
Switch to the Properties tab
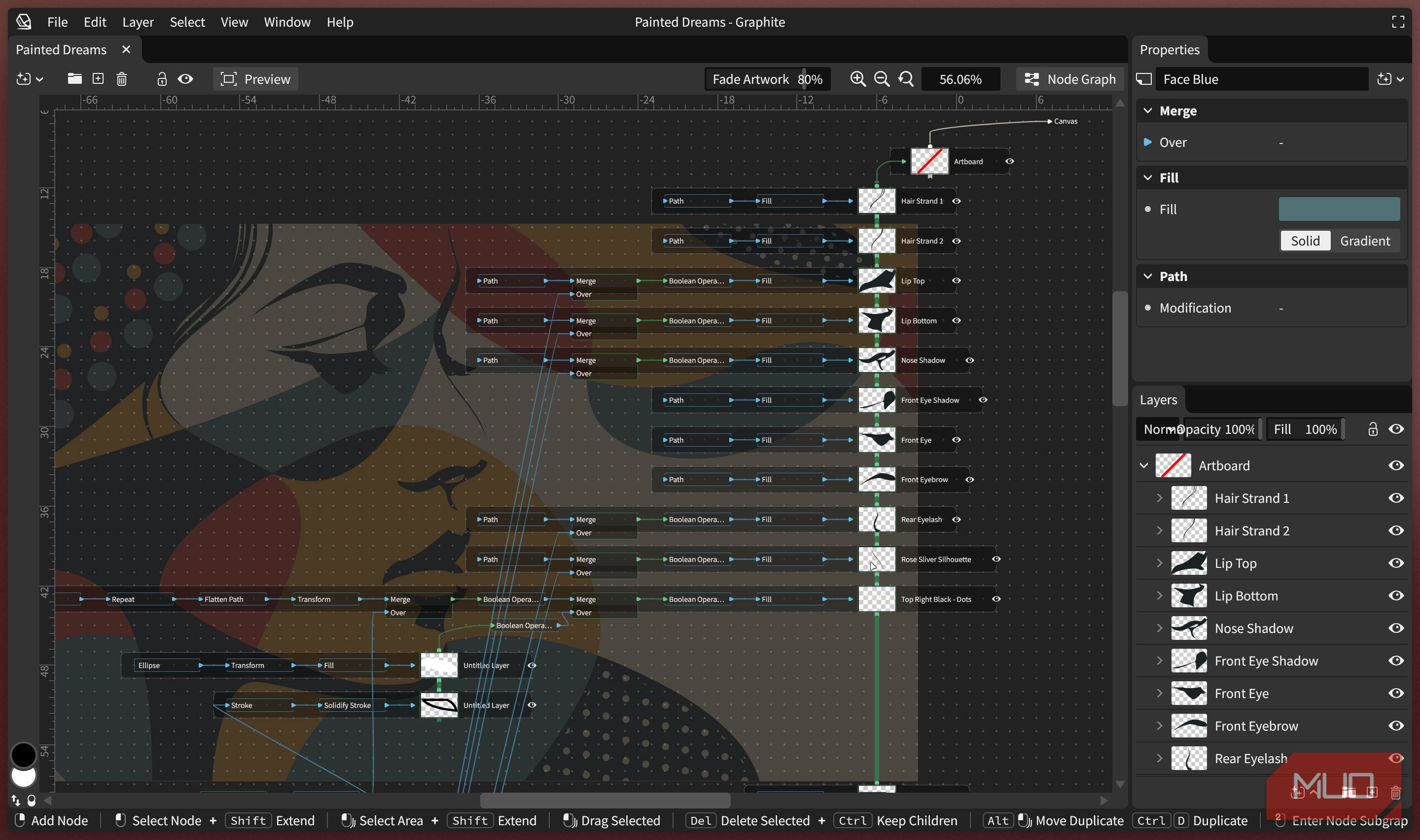1169,50
